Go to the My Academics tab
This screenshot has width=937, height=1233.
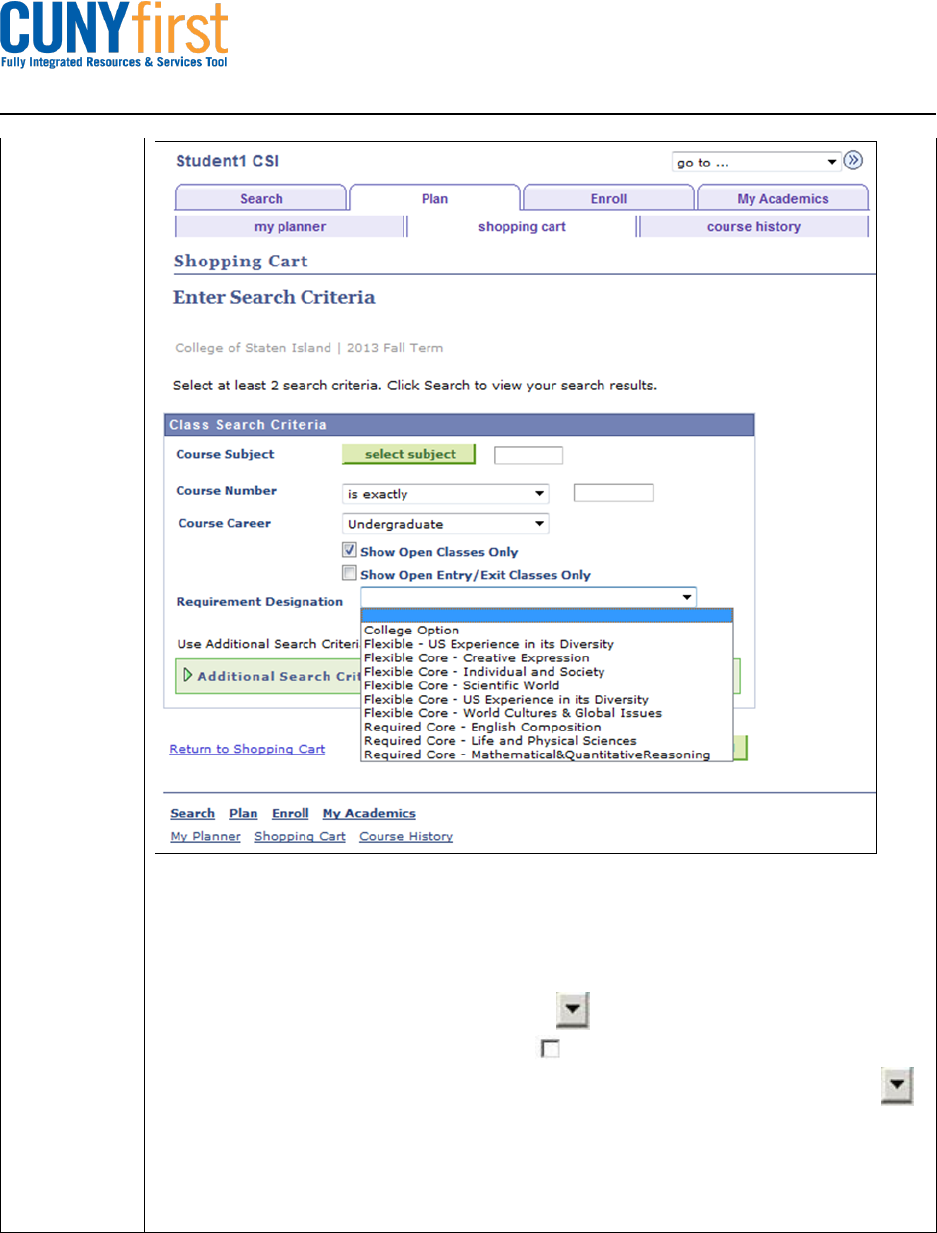click(783, 198)
